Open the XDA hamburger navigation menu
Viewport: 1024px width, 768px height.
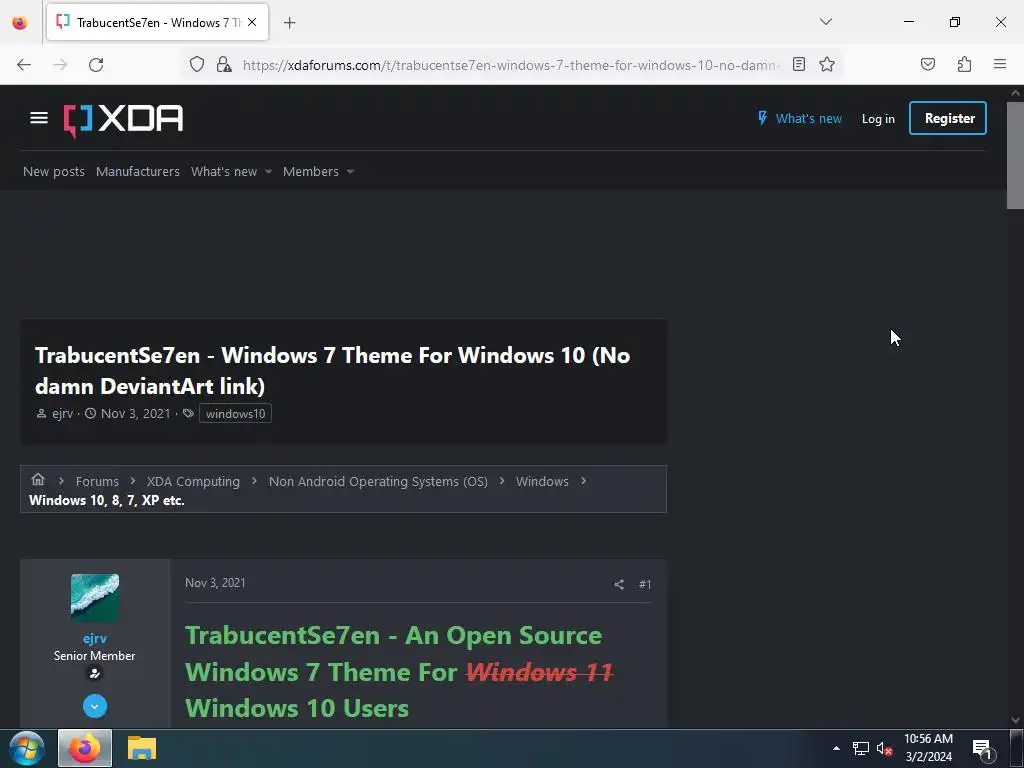pyautogui.click(x=39, y=118)
